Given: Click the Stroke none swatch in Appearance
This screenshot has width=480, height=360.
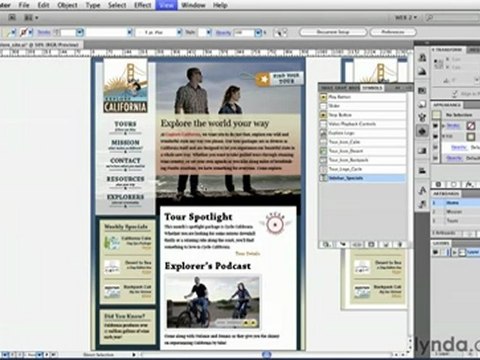Looking at the screenshot, I should [x=471, y=126].
